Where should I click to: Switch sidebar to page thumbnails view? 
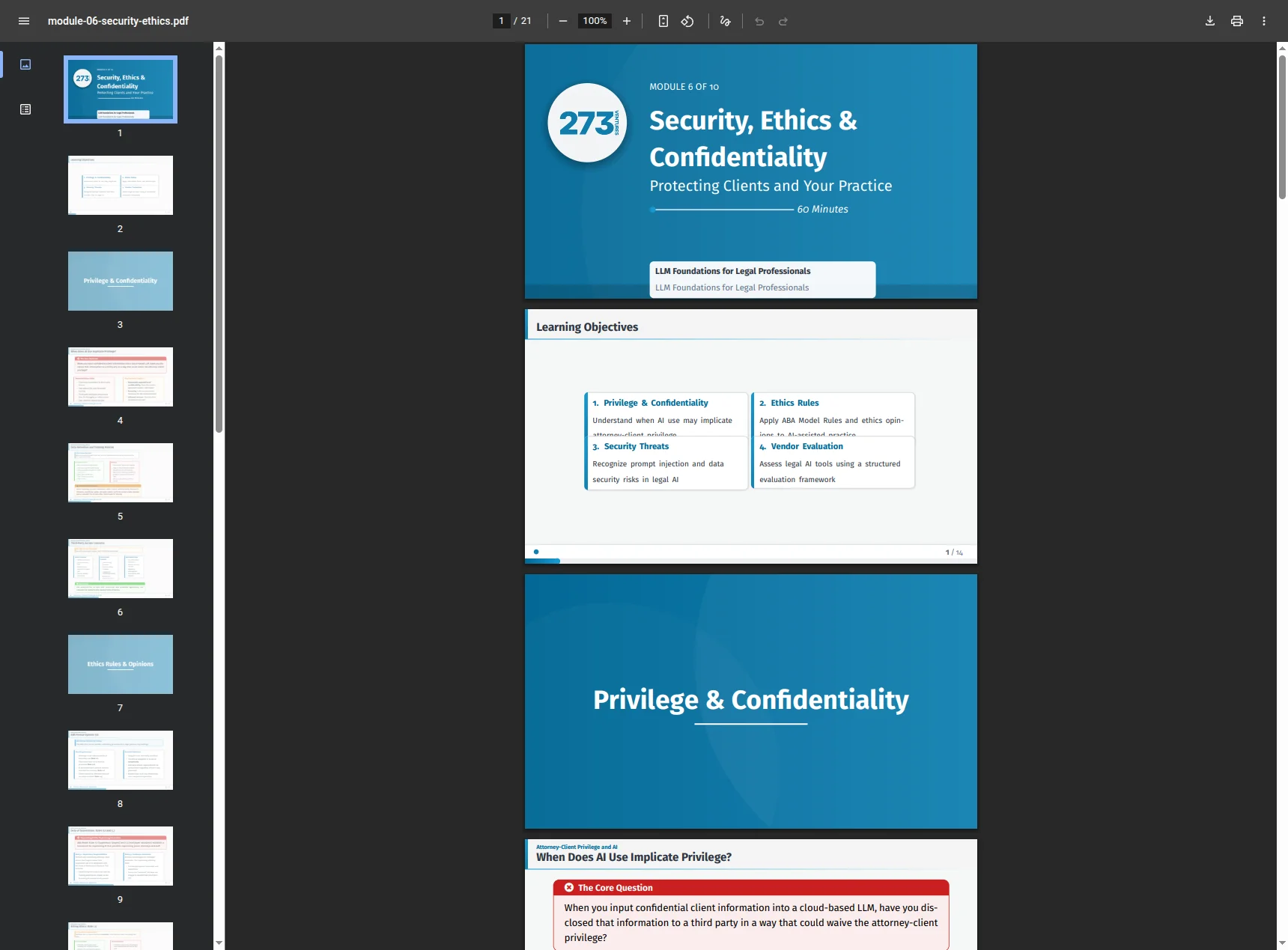coord(25,64)
